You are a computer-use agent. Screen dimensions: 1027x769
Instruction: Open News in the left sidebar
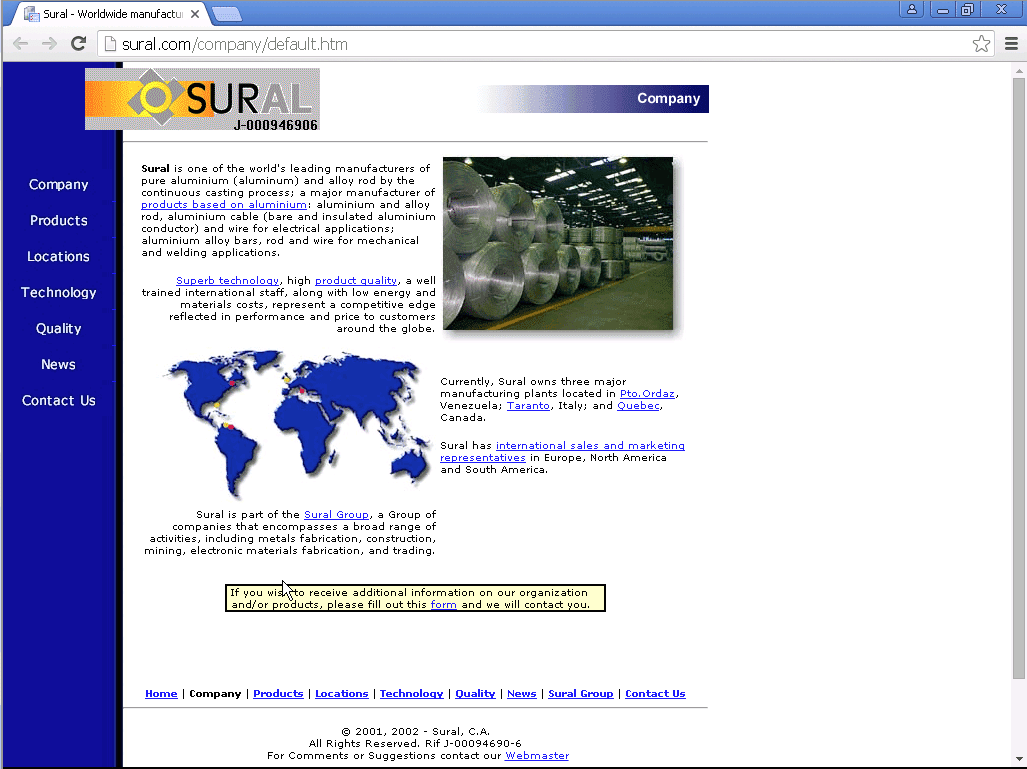point(58,365)
